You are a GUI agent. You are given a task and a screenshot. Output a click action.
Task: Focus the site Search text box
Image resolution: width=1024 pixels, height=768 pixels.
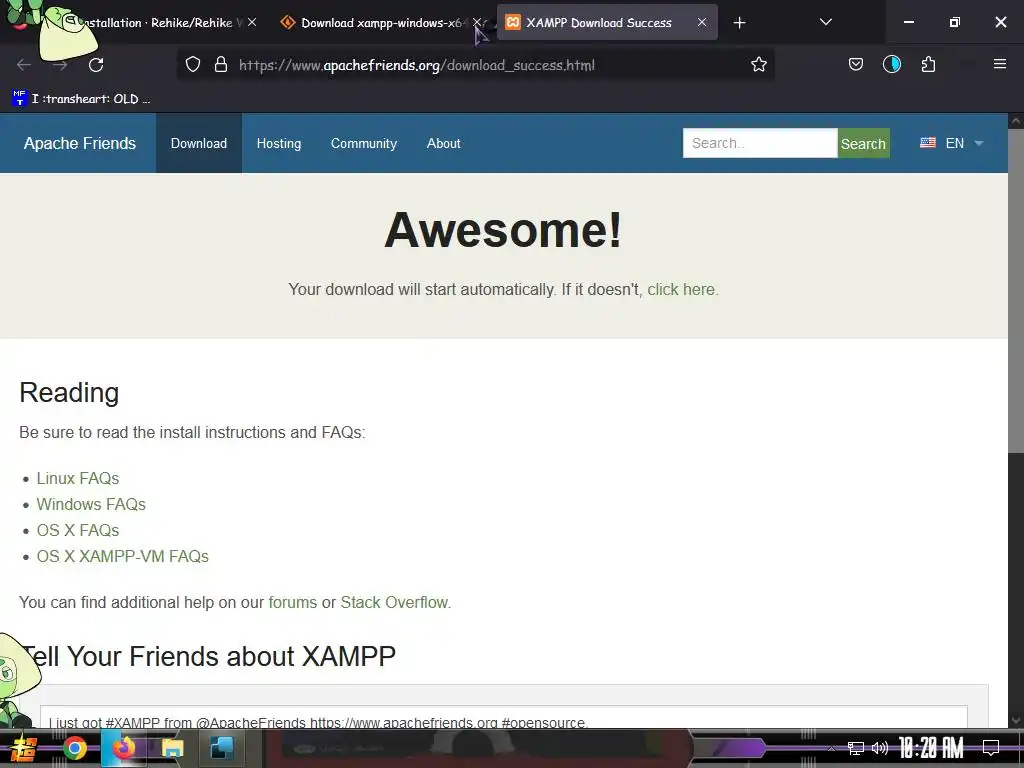(760, 143)
